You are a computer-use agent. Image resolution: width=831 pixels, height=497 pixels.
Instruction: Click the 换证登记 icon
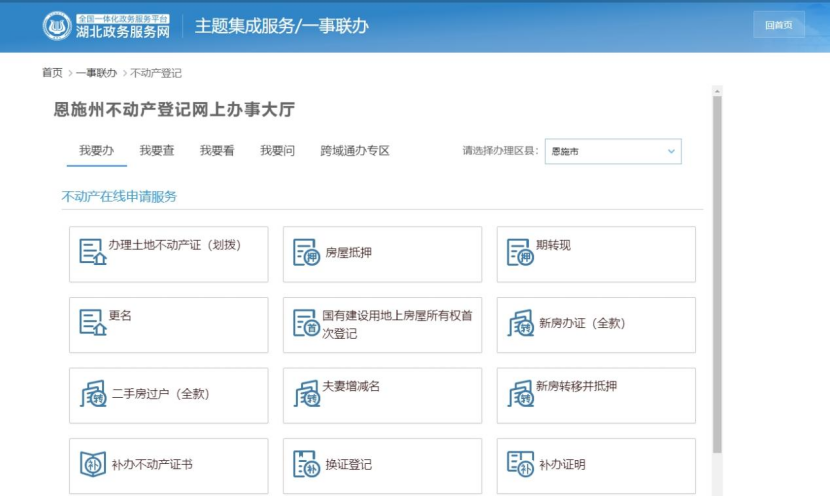click(306, 464)
